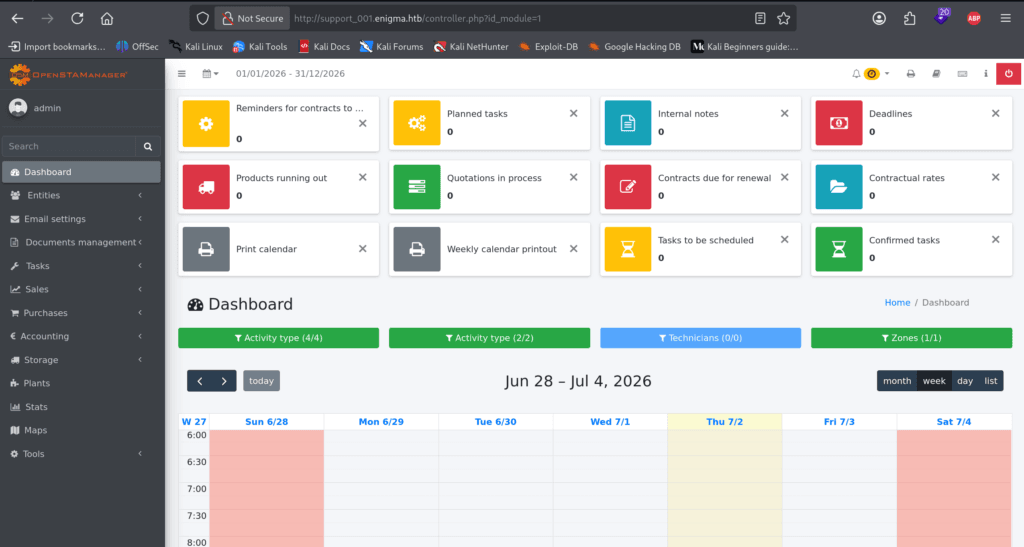Click the book icon in the top bar

[936, 74]
